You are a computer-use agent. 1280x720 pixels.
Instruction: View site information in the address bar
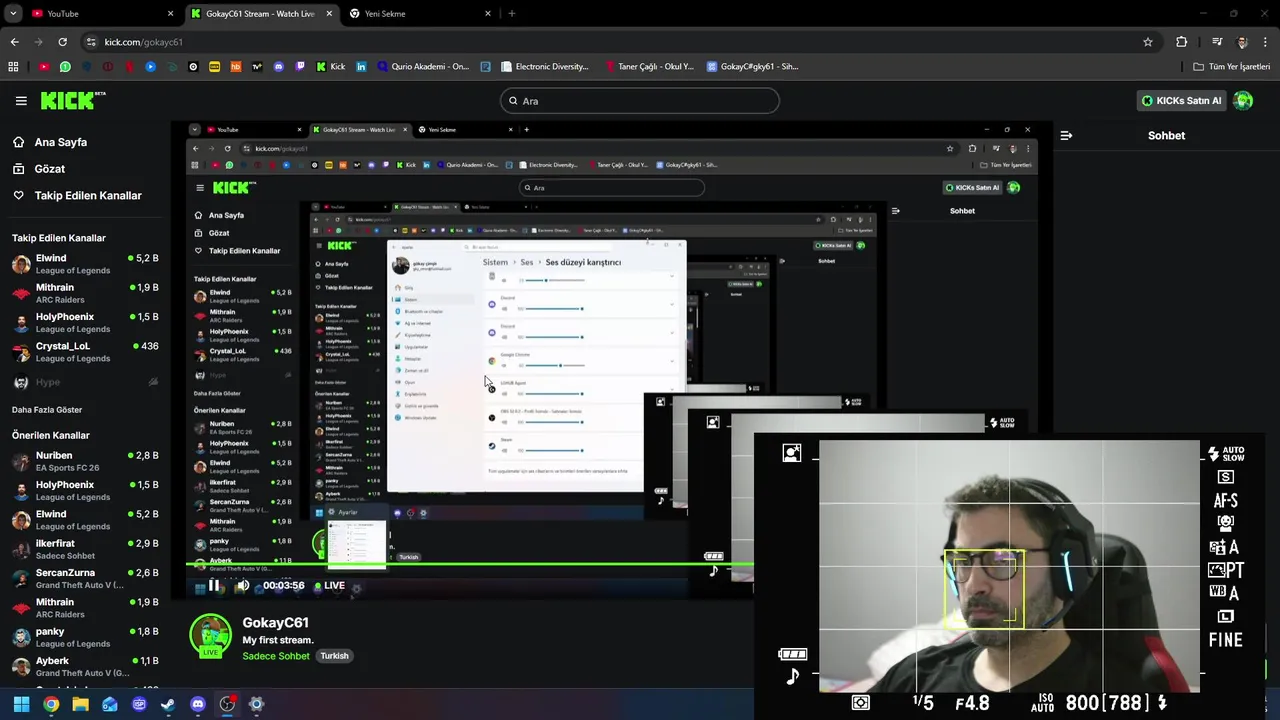91,42
